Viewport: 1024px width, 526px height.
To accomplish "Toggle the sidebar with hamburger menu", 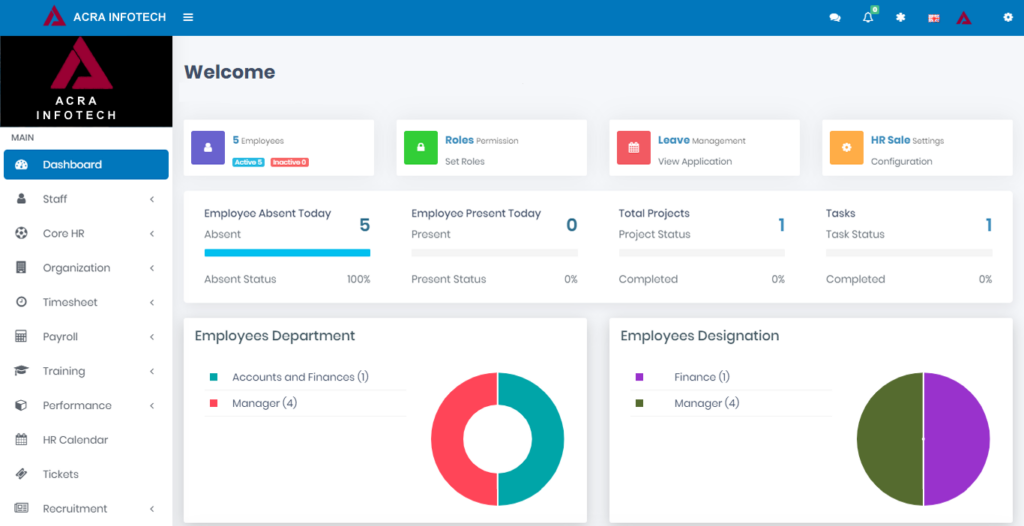I will click(x=188, y=18).
